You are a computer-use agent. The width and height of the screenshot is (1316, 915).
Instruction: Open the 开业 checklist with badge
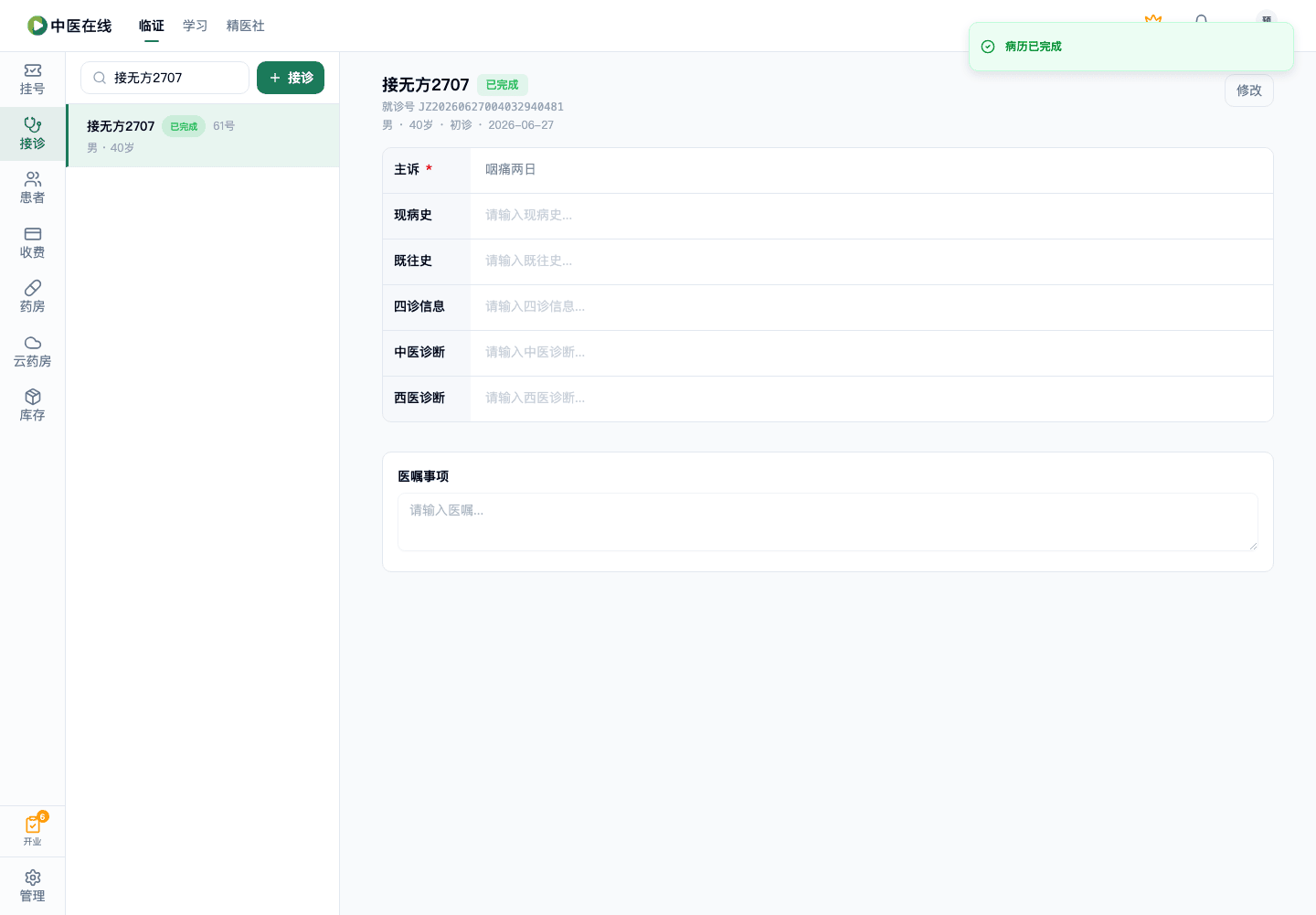pyautogui.click(x=33, y=830)
